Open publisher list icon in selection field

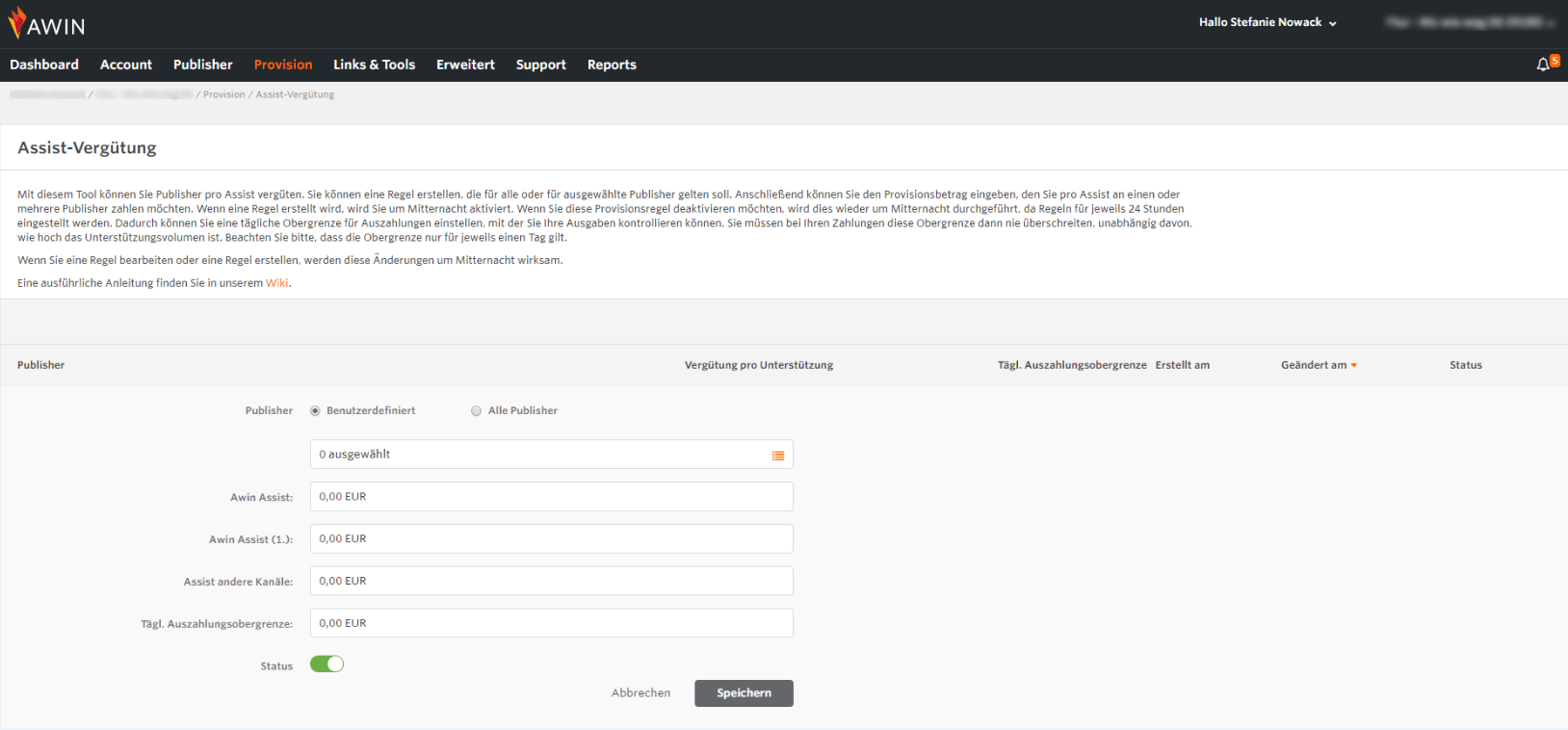777,456
